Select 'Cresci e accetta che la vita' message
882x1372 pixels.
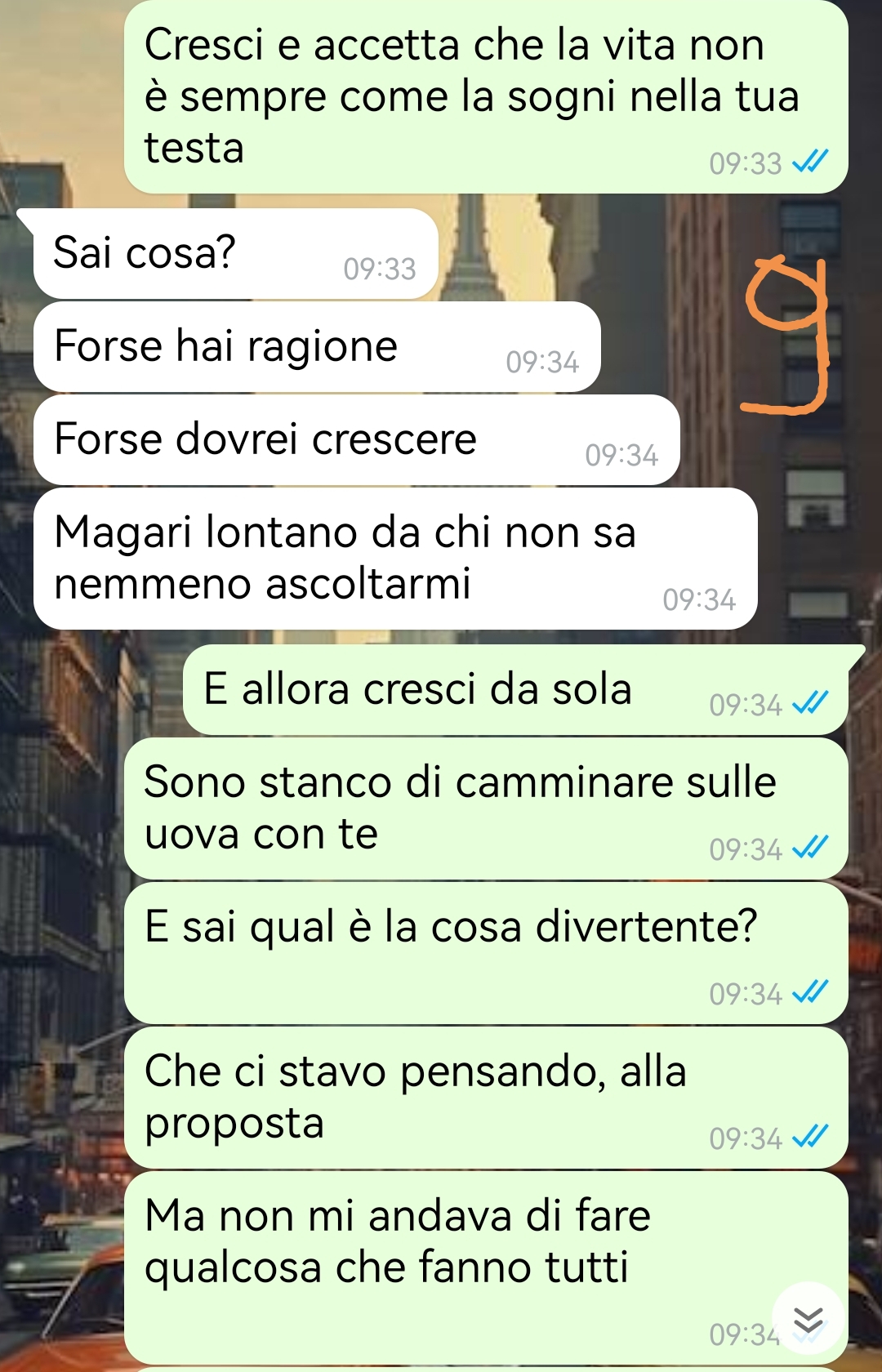(486, 96)
